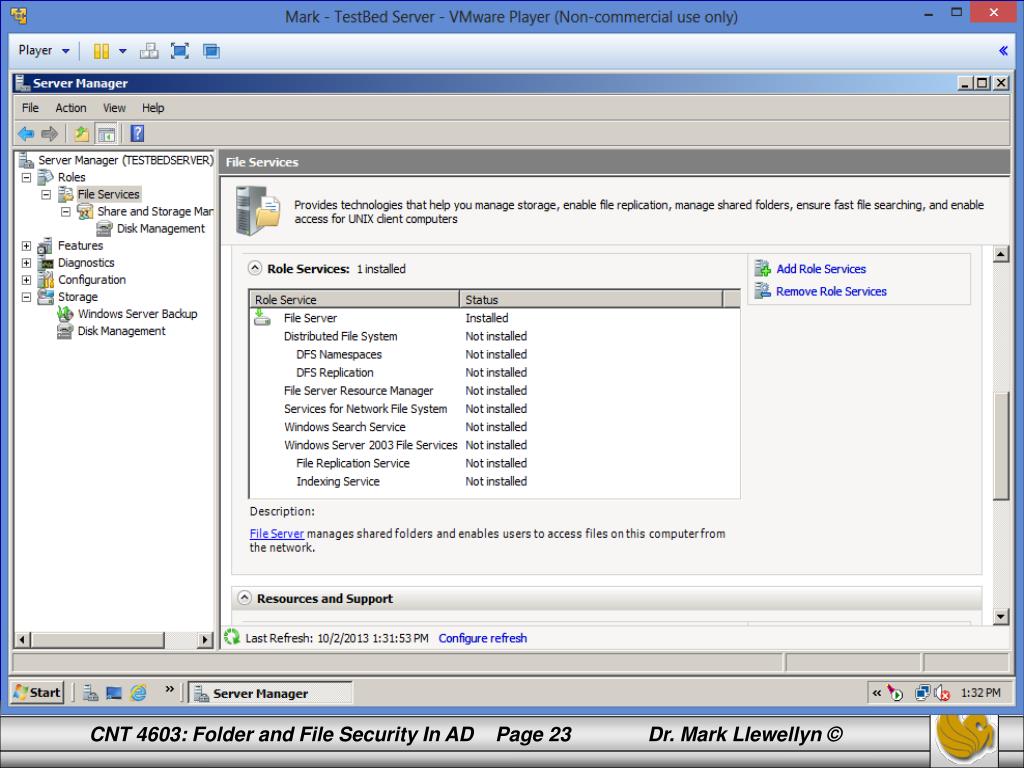Click the Show Desktop quick launch icon
Viewport: 1024px width, 768px height.
pyautogui.click(x=114, y=693)
